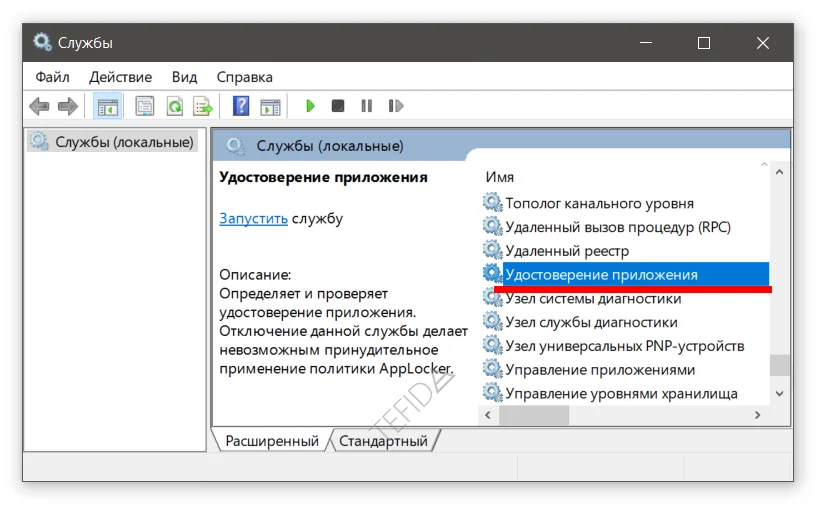
Task: Click the horizontal scrollbar right arrow
Action: [x=758, y=415]
